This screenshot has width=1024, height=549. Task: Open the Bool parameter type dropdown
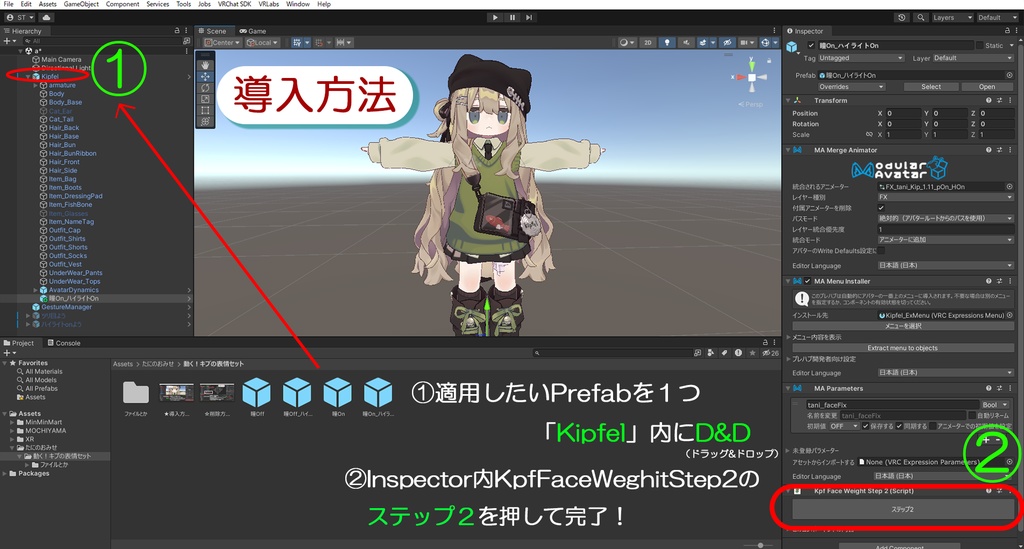[997, 405]
